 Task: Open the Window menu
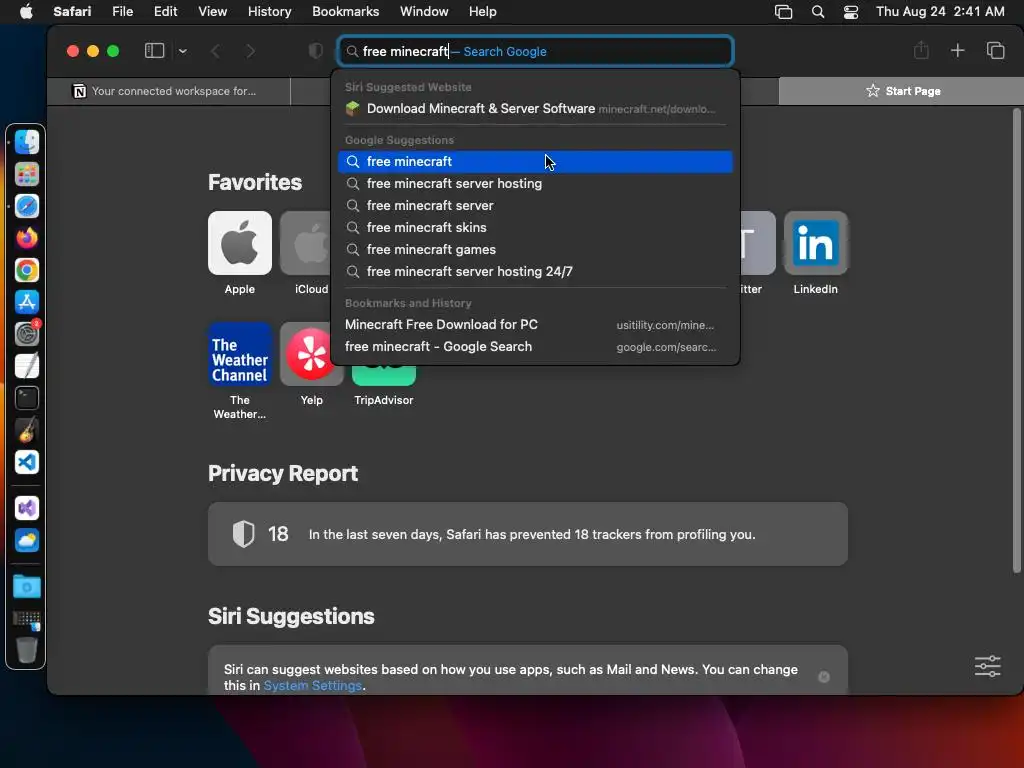[424, 11]
